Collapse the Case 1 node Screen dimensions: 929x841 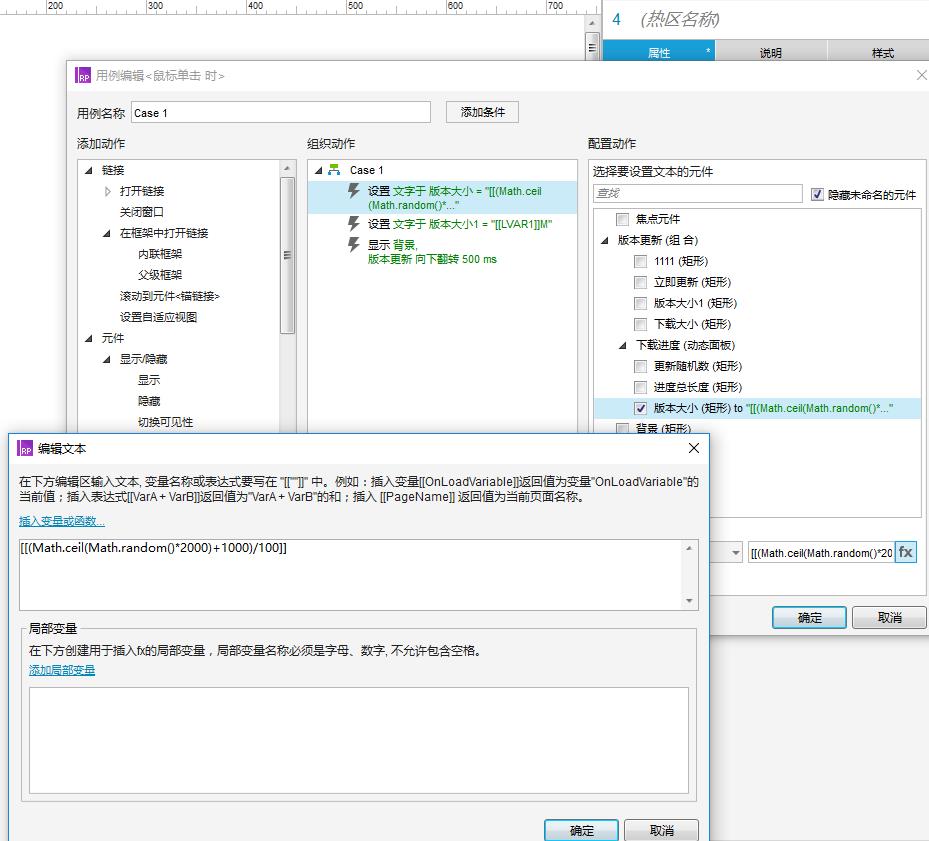pyautogui.click(x=319, y=170)
